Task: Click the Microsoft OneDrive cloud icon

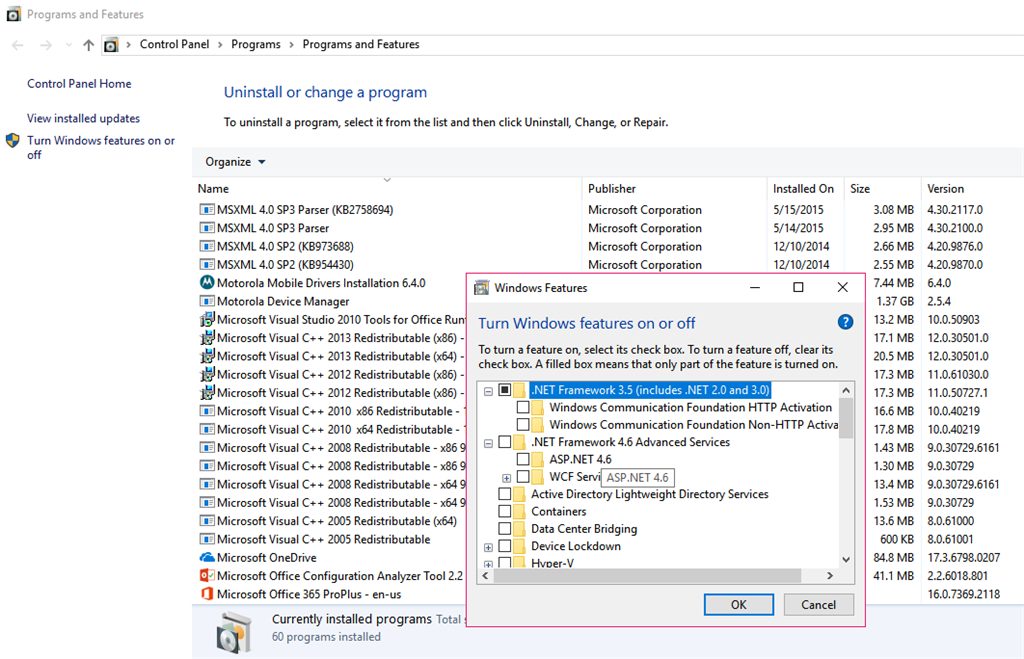Action: (x=207, y=557)
